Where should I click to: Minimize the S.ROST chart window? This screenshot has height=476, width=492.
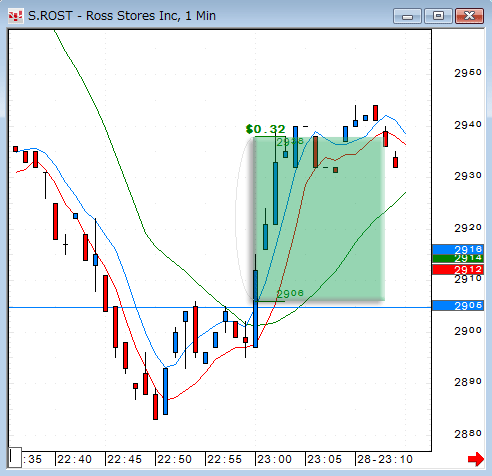click(x=407, y=16)
